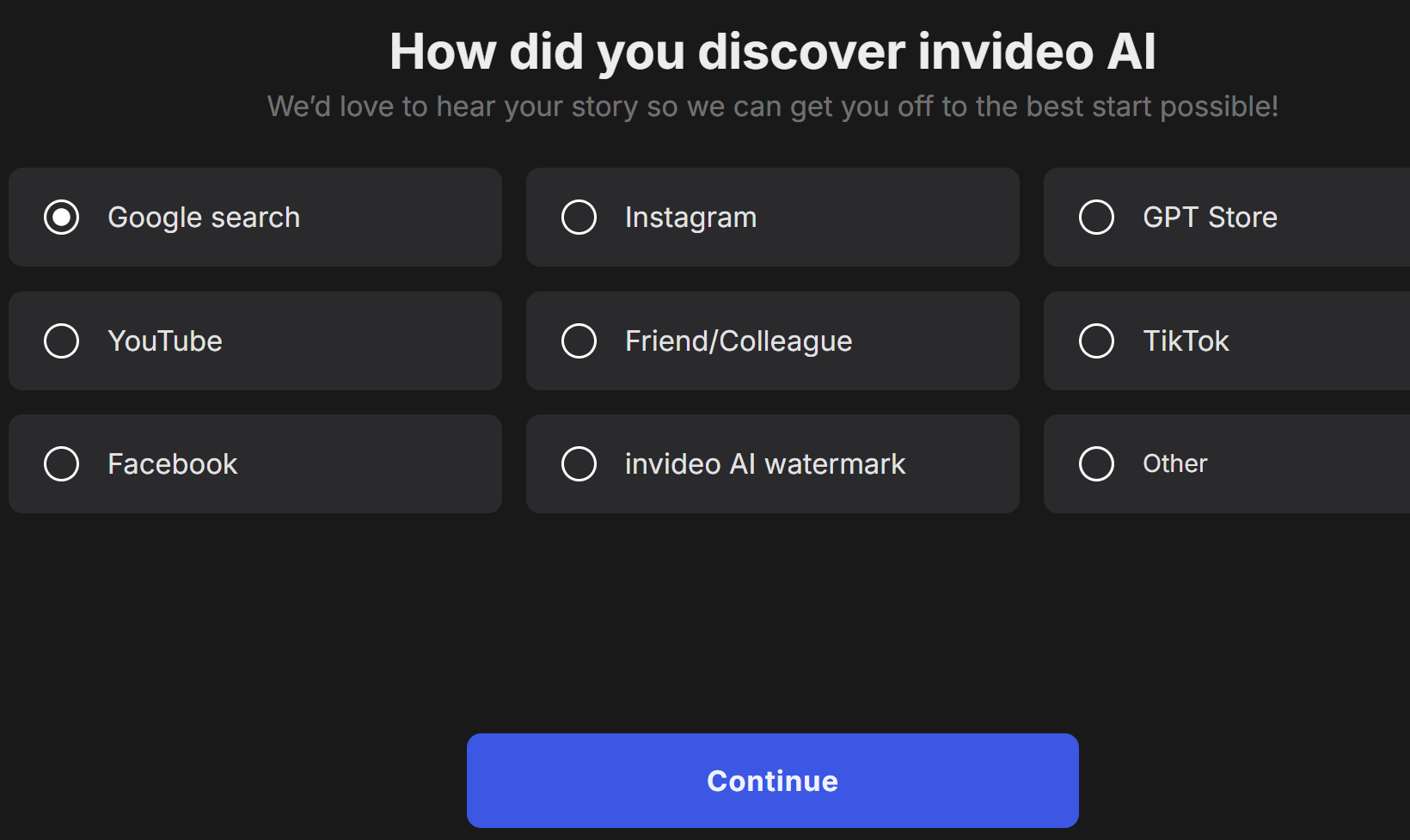Click the "Facebook" option text

173,464
